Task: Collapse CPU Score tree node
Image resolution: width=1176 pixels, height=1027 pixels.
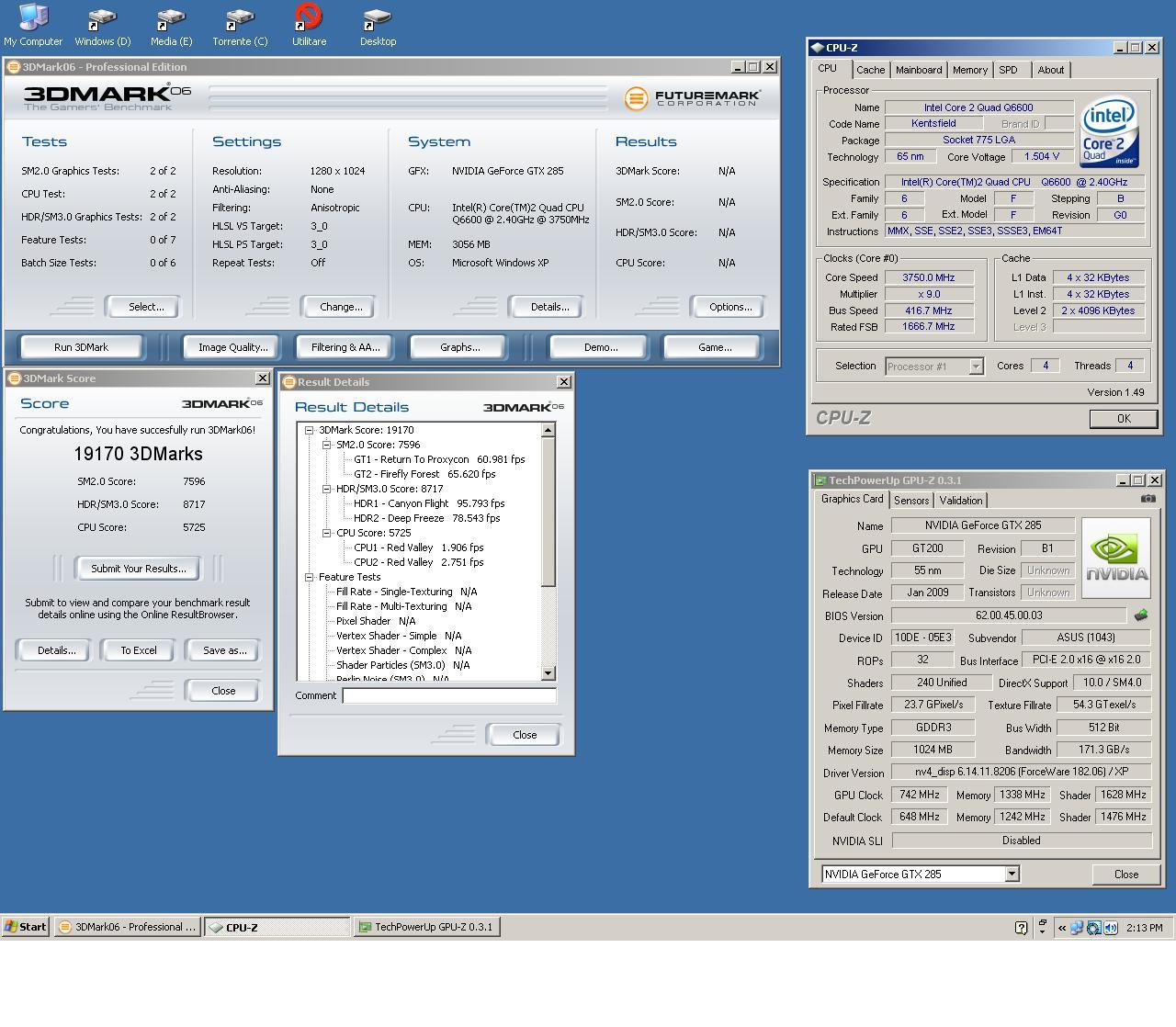Action: click(x=326, y=533)
